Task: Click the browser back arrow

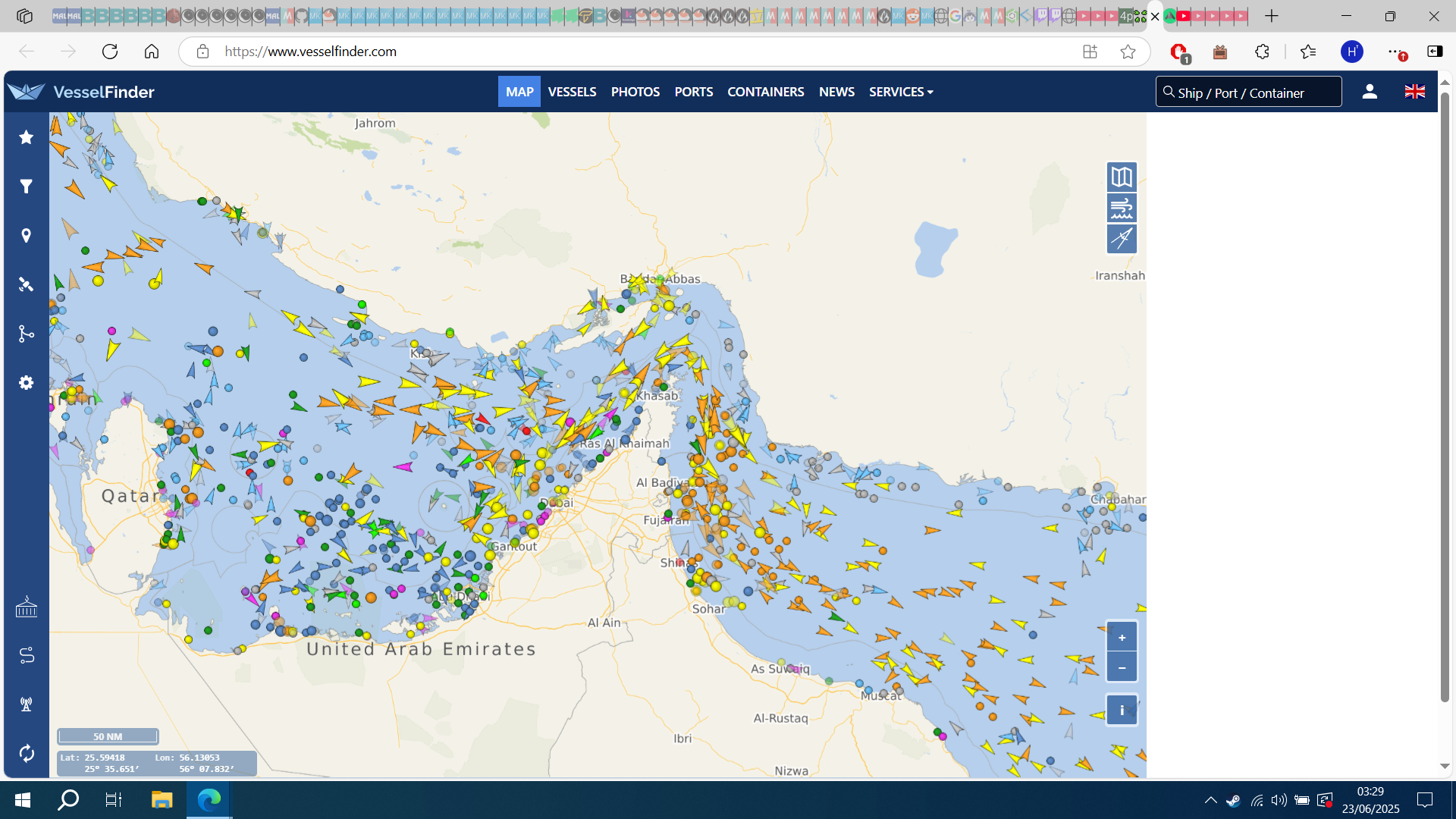Action: point(27,52)
